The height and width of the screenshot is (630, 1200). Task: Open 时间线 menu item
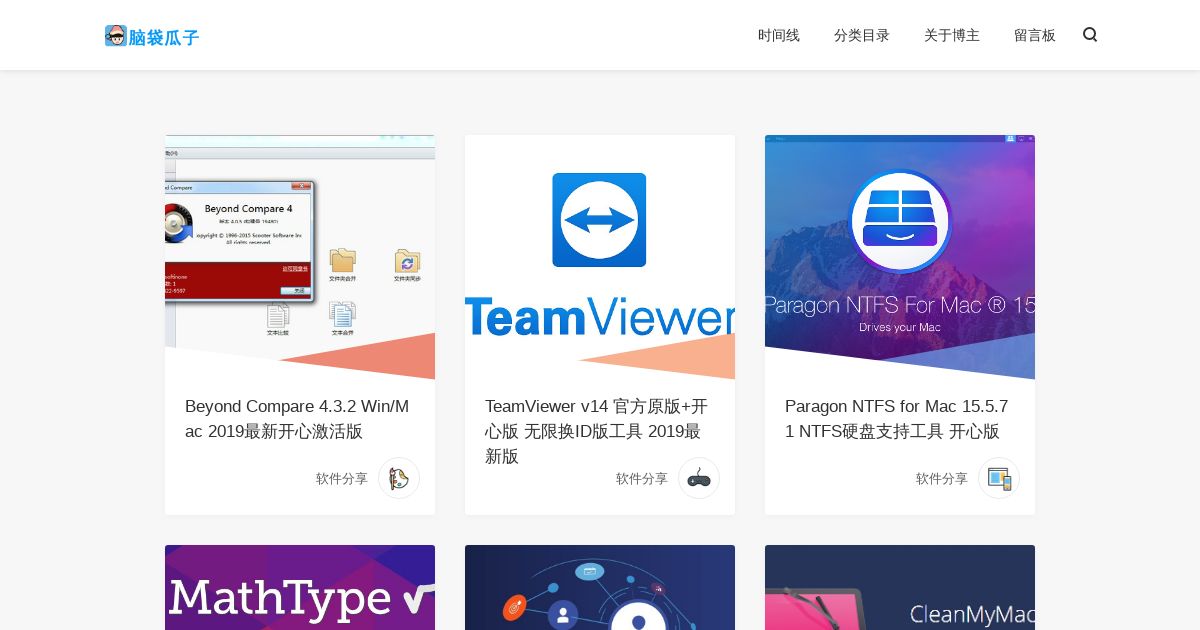pyautogui.click(x=779, y=35)
